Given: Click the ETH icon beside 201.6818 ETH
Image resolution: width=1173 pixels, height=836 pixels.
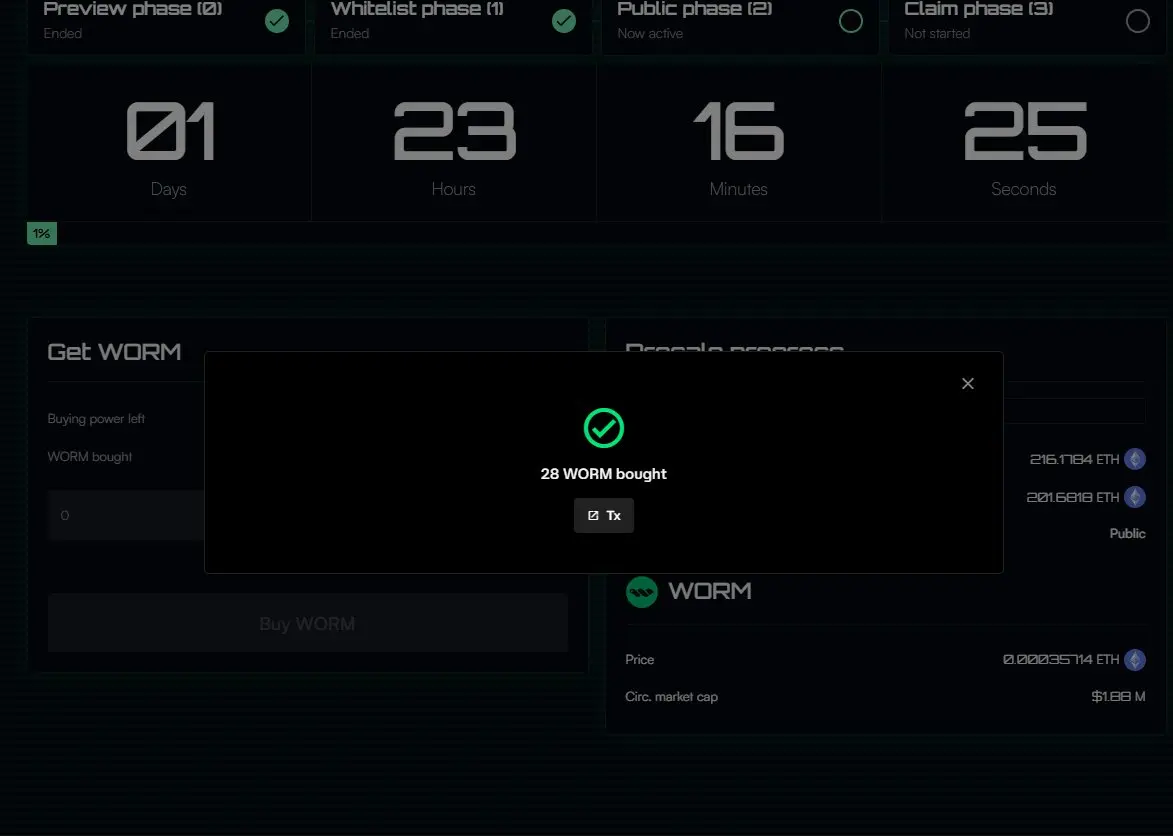Looking at the screenshot, I should click(x=1135, y=497).
